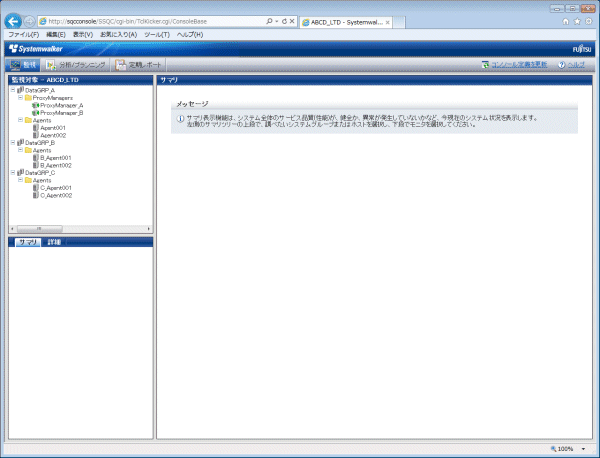This screenshot has width=600, height=458.
Task: Switch to the 詳細 tab in lower panel
Action: [54, 242]
